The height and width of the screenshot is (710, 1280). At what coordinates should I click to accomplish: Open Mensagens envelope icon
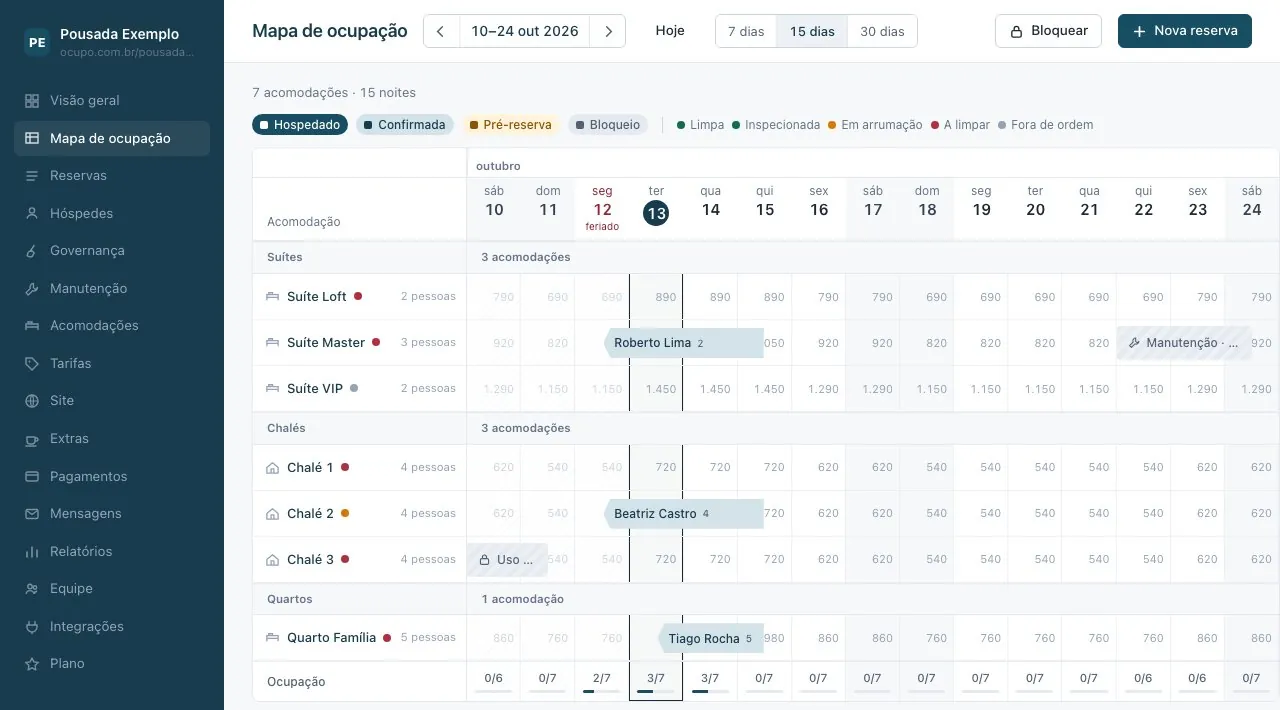click(x=32, y=514)
